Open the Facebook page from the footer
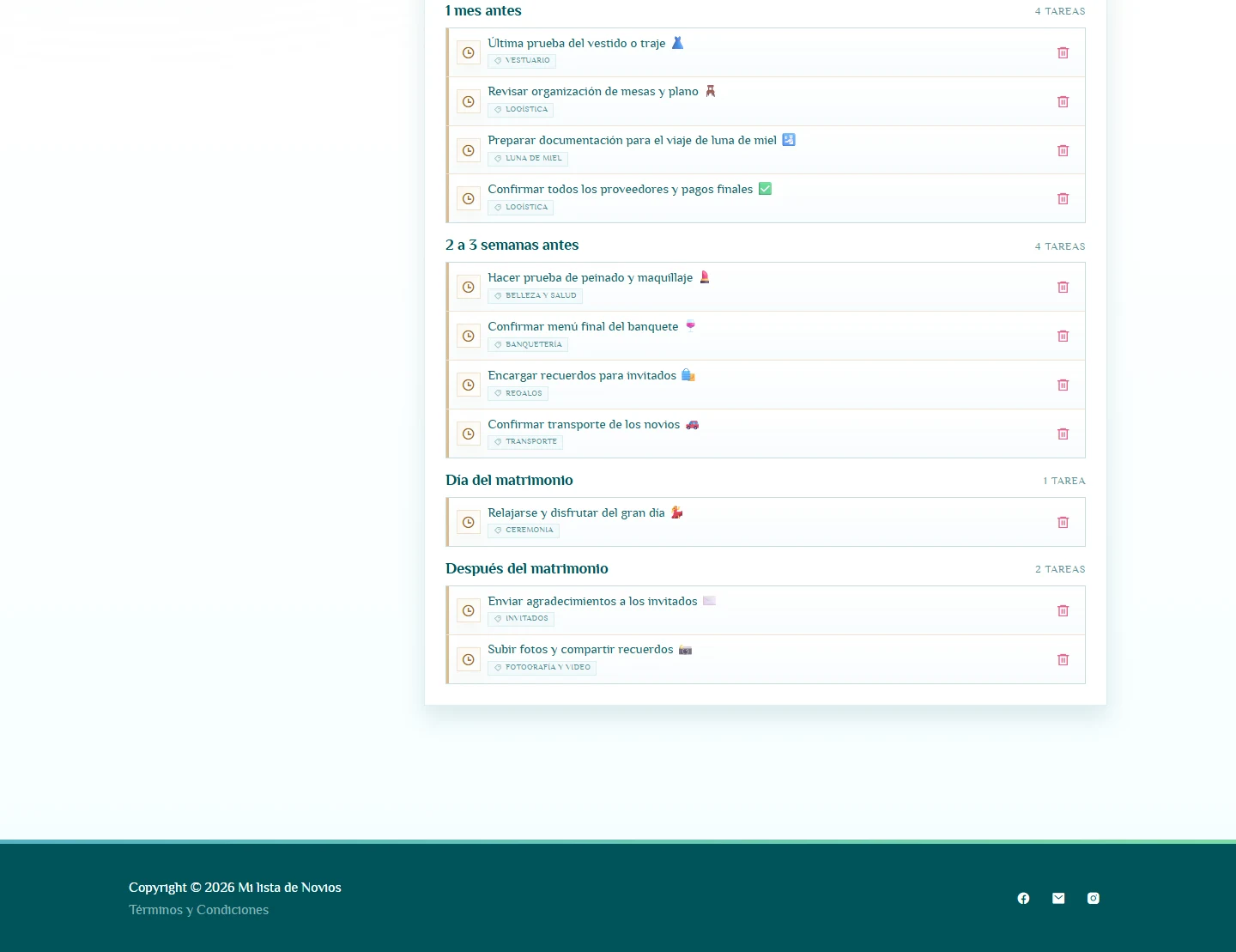 pos(1023,899)
